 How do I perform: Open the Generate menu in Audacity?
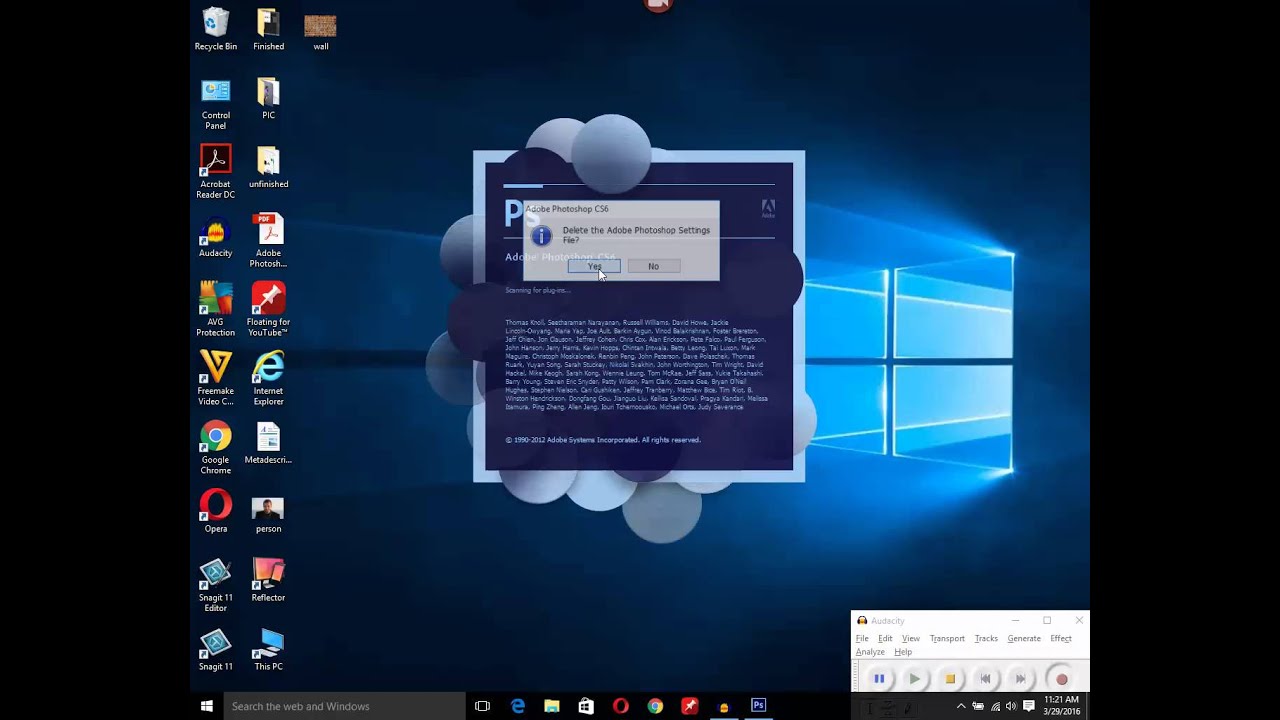(1023, 638)
